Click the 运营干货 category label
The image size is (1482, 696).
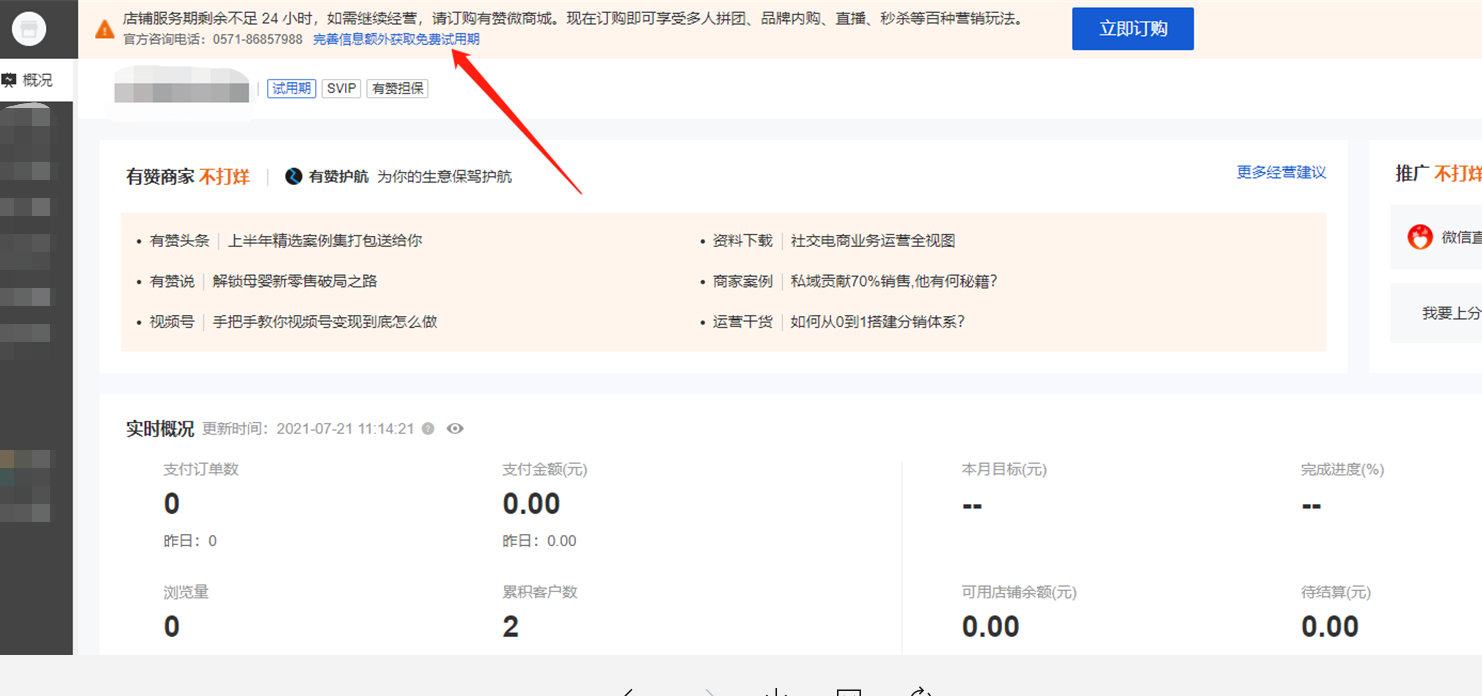tap(743, 322)
